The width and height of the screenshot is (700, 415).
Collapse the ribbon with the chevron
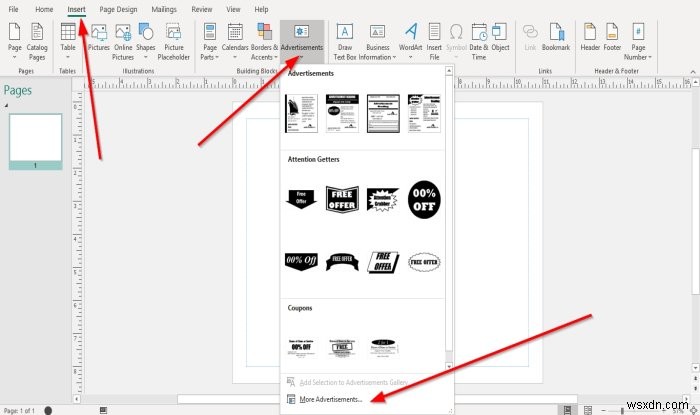pos(693,71)
